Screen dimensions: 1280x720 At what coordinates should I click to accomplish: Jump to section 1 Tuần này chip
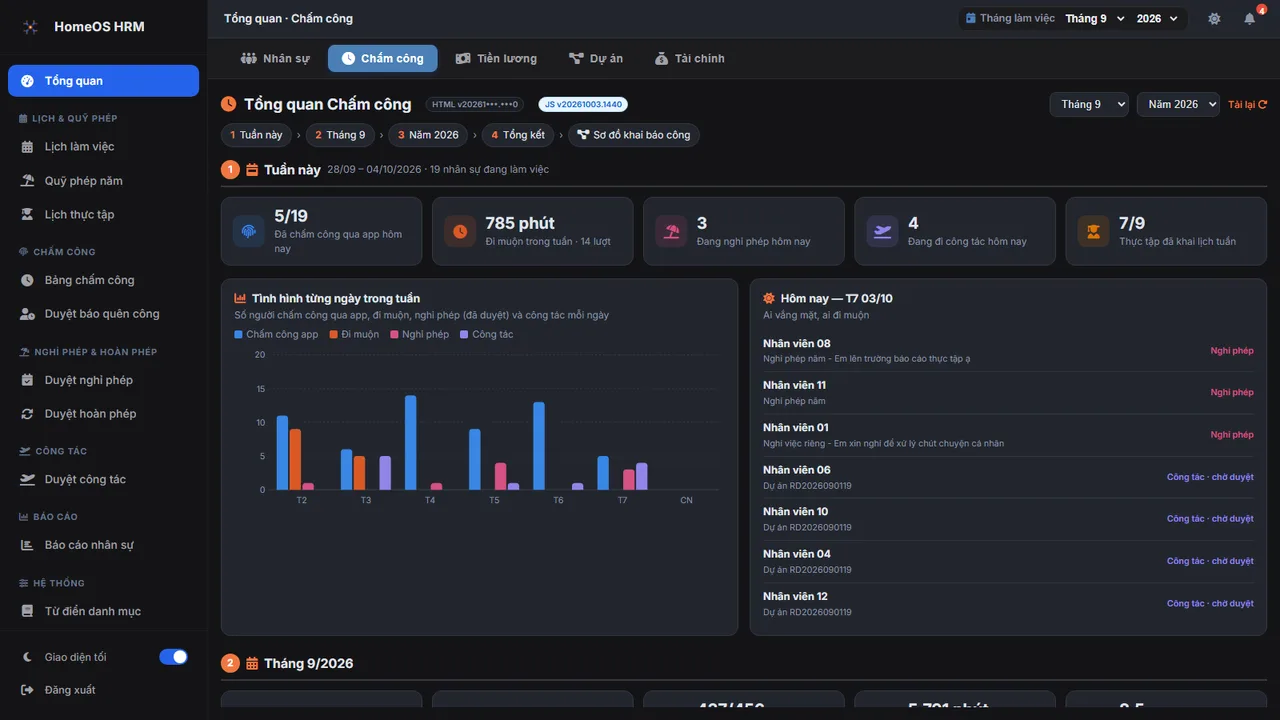click(257, 135)
